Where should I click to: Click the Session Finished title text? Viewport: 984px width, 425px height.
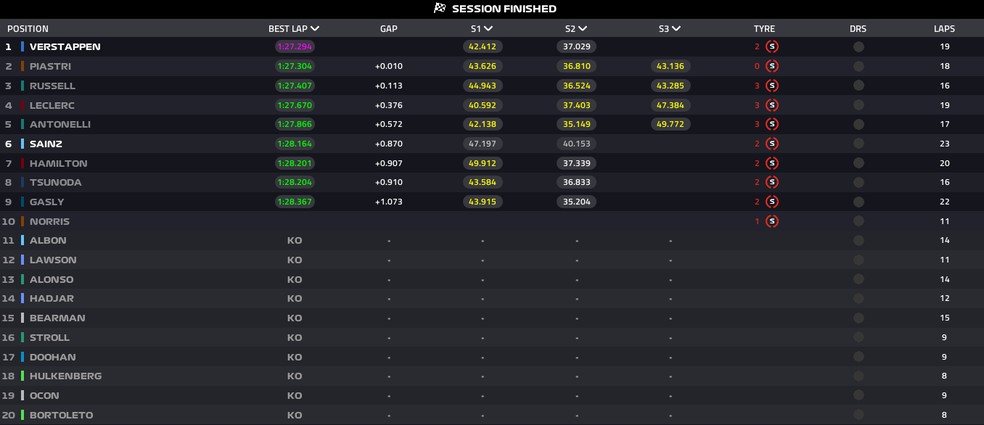504,9
